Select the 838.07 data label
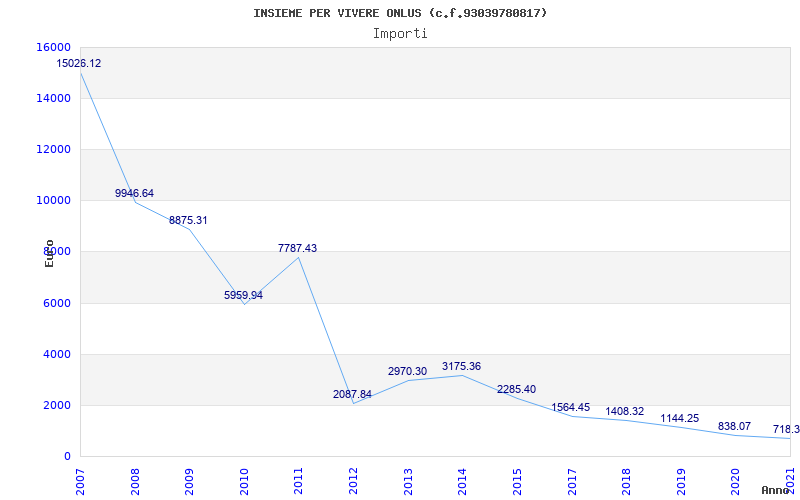Screen dimensions: 800x500 [x=735, y=427]
